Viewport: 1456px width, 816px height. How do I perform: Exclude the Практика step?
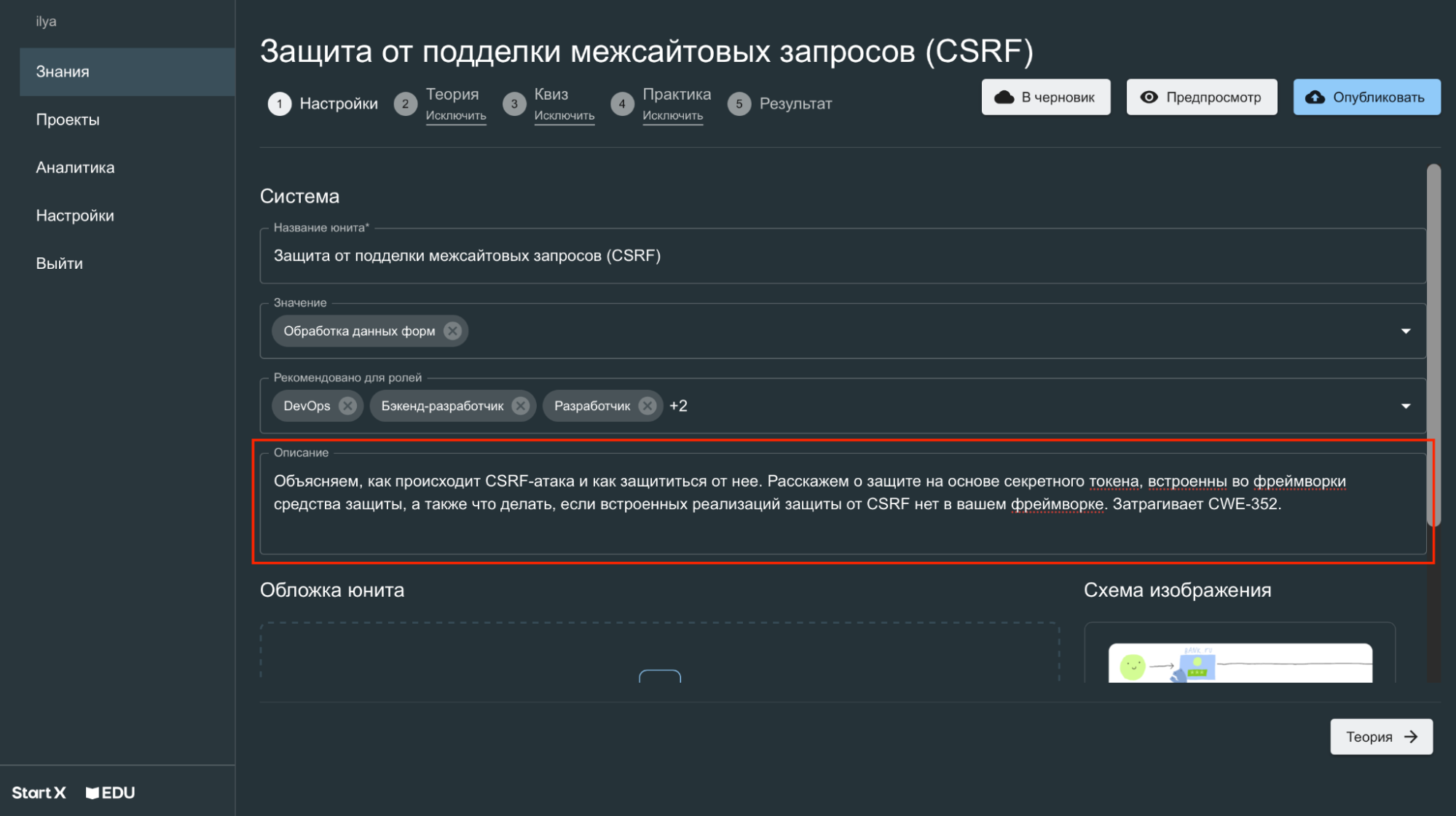(x=672, y=116)
